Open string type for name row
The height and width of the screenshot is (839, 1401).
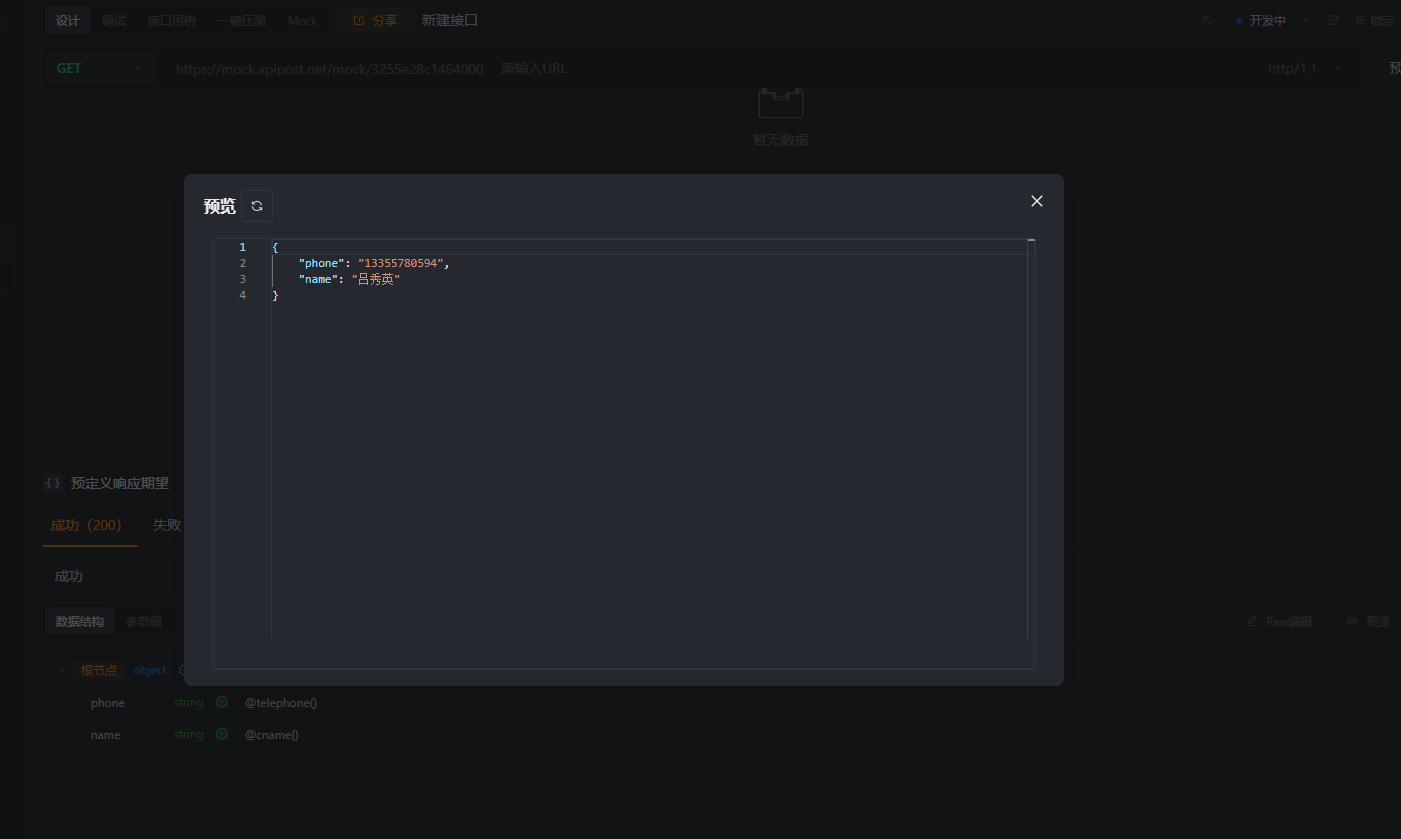click(x=188, y=734)
